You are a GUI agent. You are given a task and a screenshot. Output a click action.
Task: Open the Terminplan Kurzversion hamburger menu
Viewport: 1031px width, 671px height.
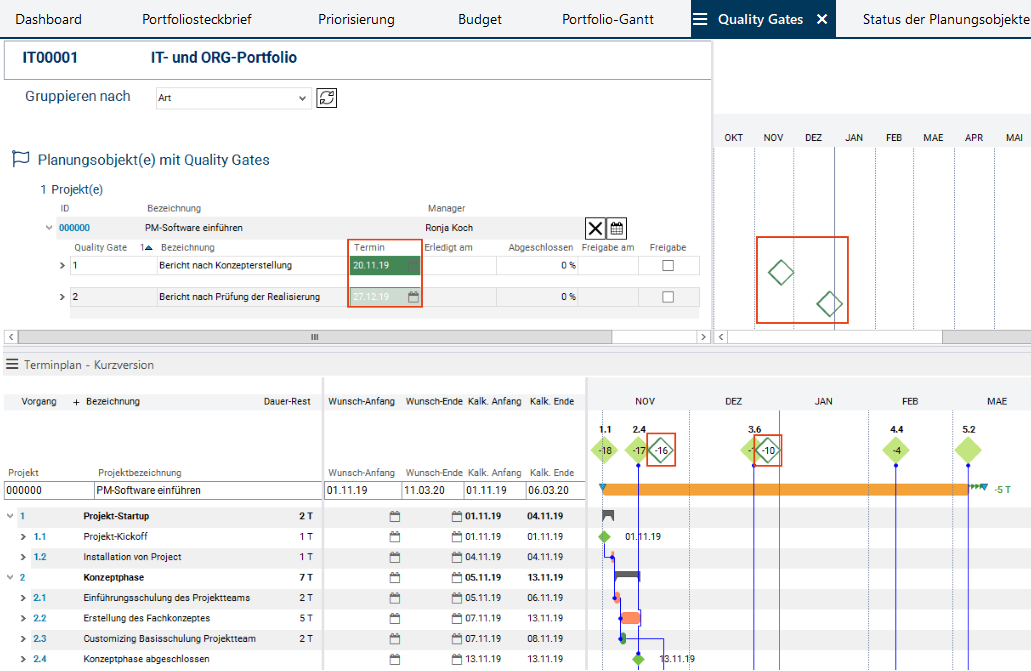[12, 365]
